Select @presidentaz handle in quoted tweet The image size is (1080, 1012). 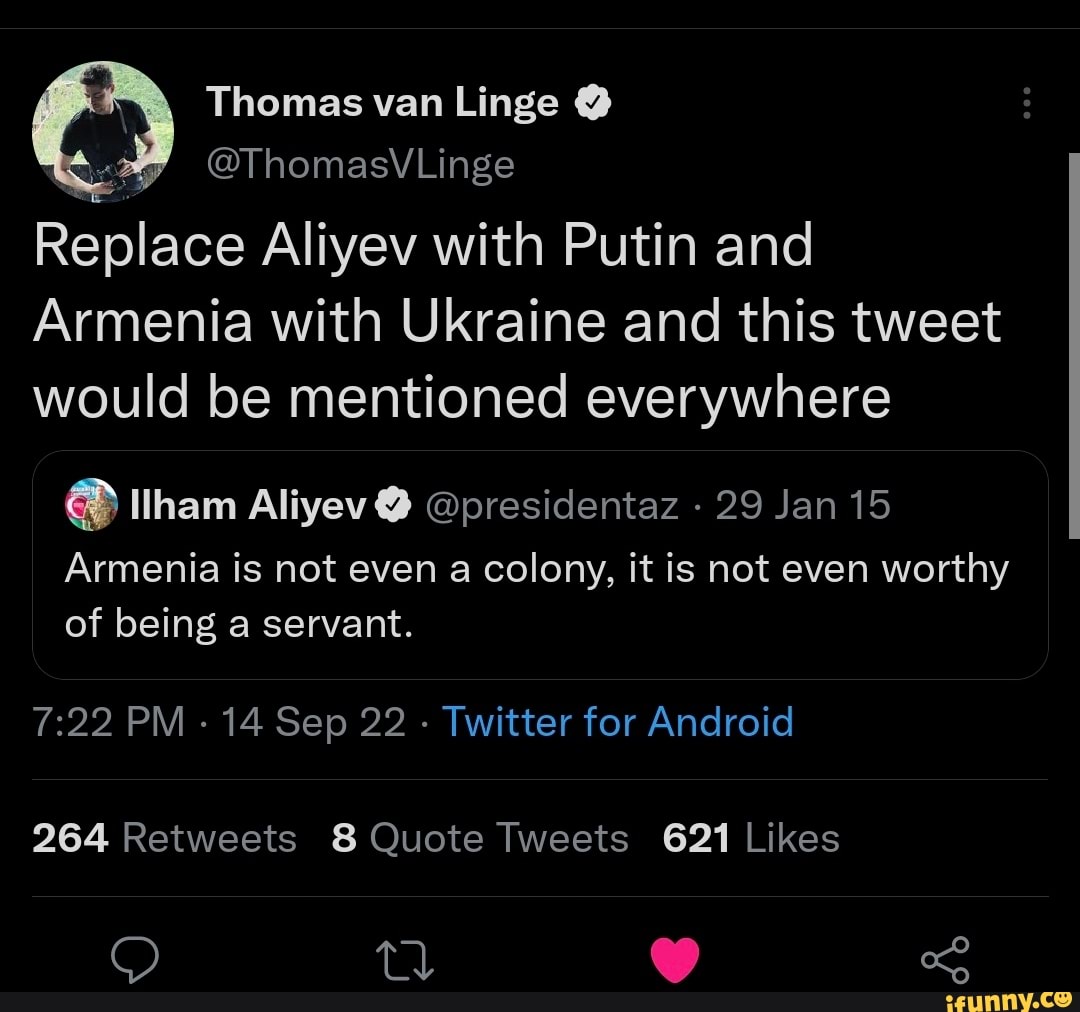pos(550,504)
